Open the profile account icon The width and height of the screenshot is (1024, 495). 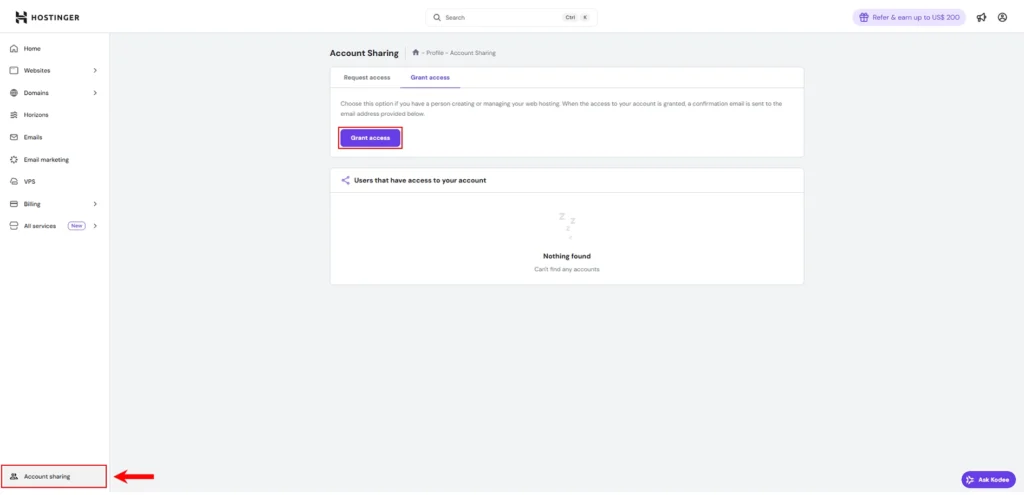[x=1002, y=18]
